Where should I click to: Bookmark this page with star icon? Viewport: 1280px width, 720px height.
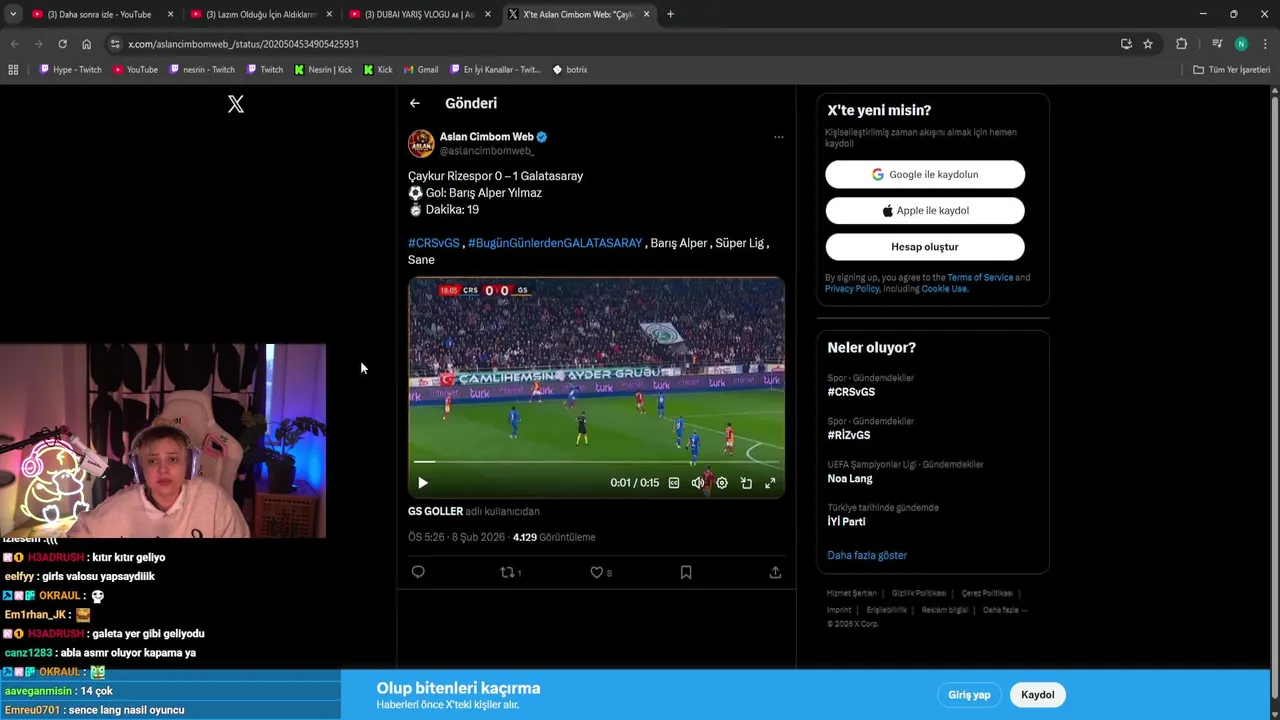pos(1148,44)
